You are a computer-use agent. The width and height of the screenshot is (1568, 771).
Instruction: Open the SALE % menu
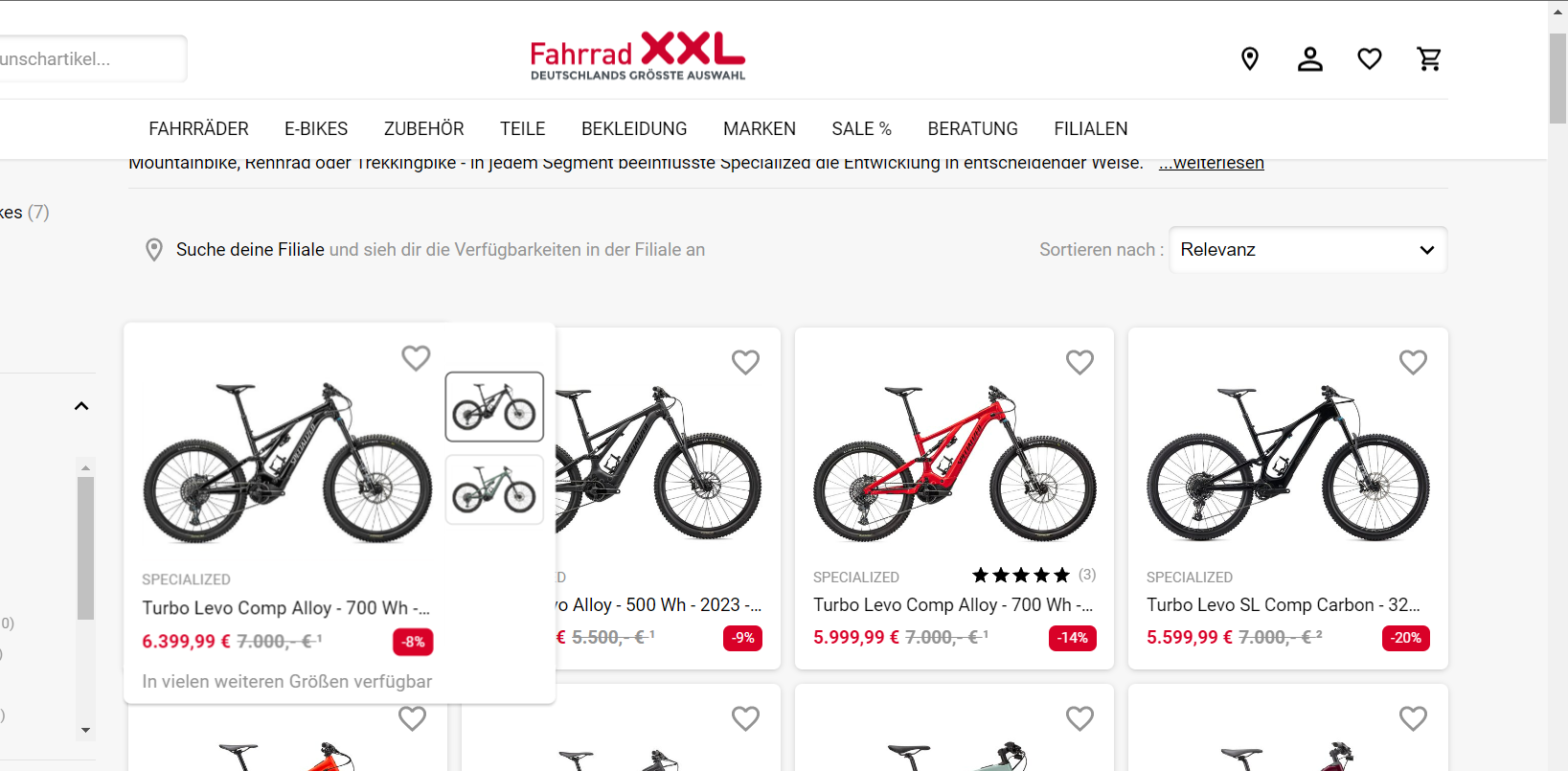click(861, 128)
